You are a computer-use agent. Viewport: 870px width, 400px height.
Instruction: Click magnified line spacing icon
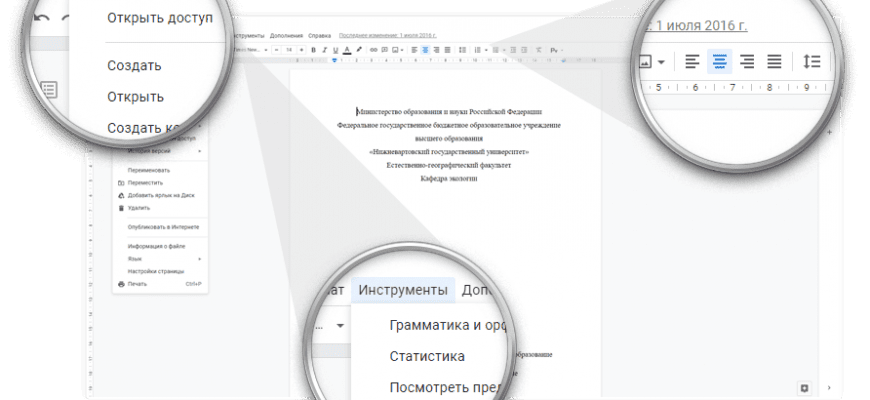pos(812,61)
